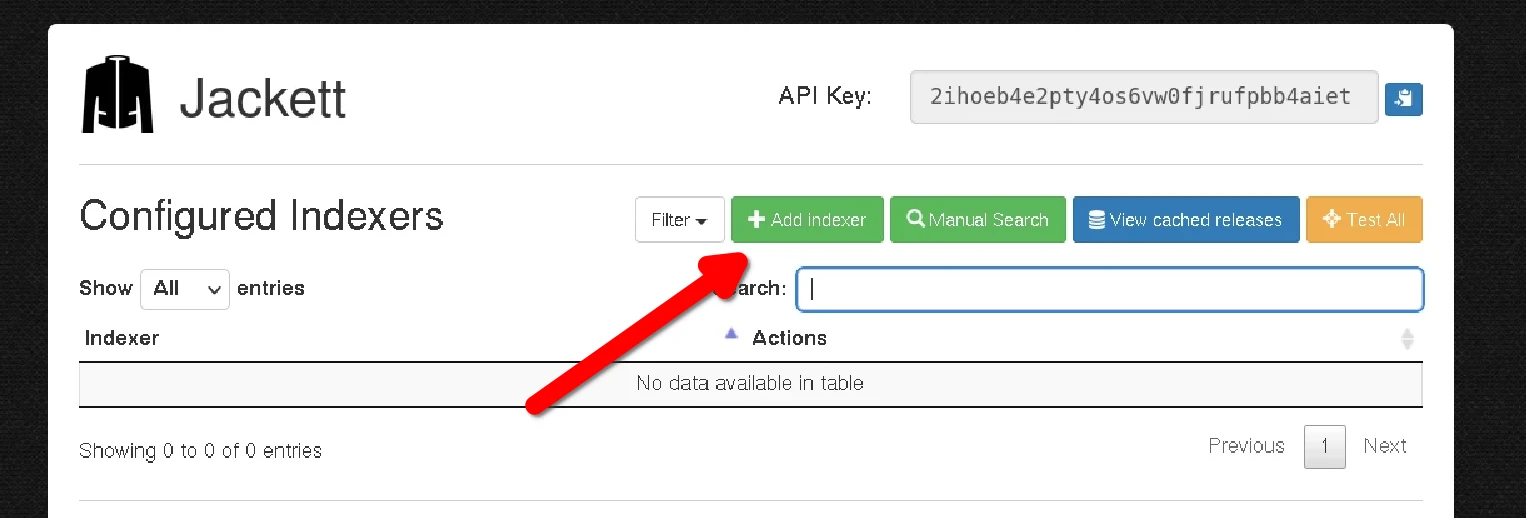Go to the Next page
Screen dimensions: 1526x518
coord(1385,446)
